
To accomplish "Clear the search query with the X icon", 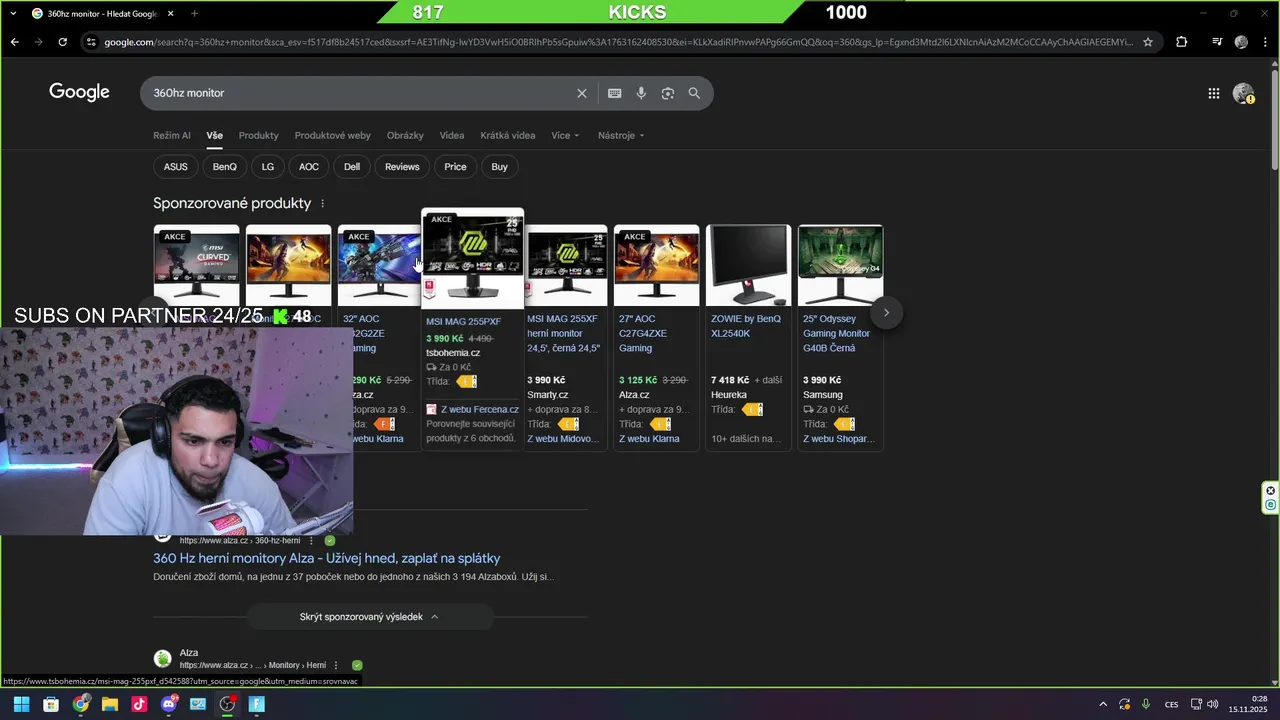I will tap(582, 93).
